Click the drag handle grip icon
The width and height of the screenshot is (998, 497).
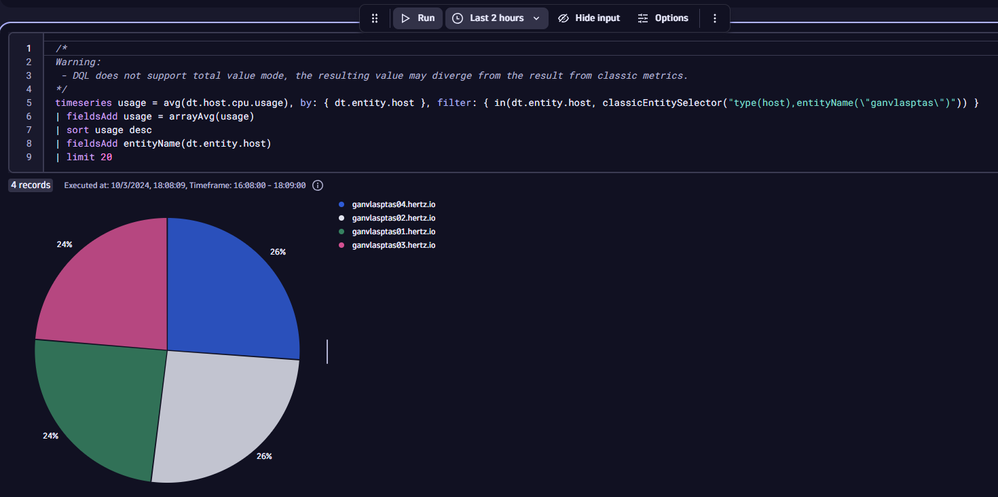coord(375,18)
